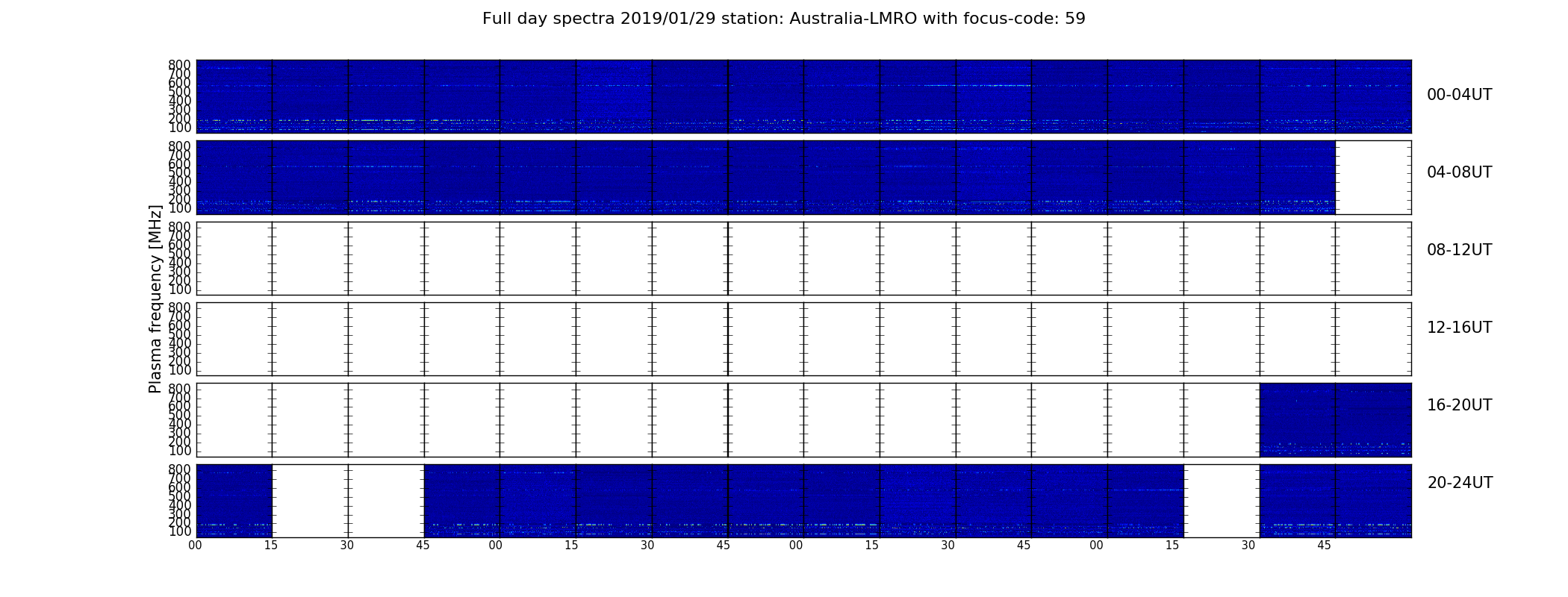Select the empty 08-12UT plot panel

pos(803,258)
